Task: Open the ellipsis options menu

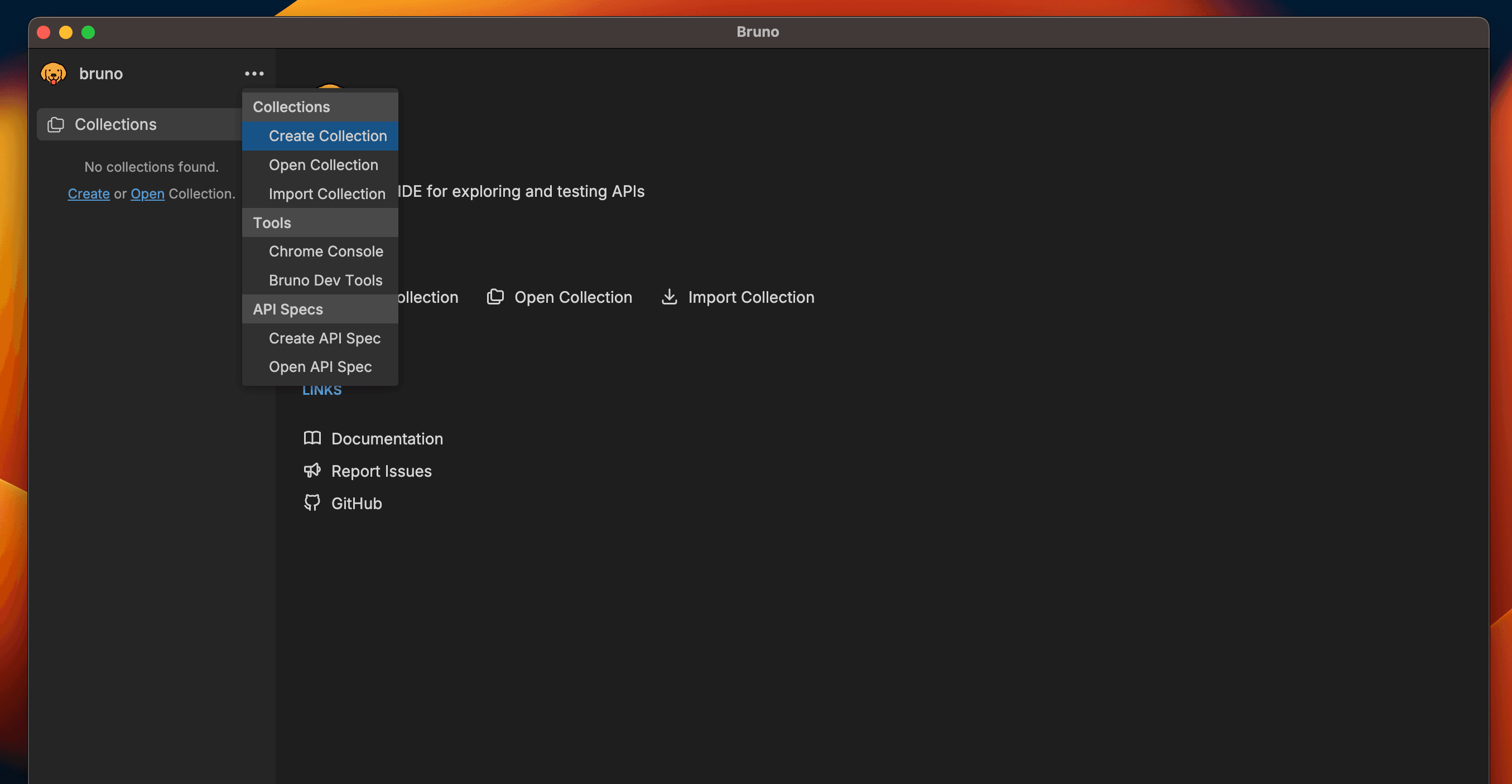Action: pos(253,74)
